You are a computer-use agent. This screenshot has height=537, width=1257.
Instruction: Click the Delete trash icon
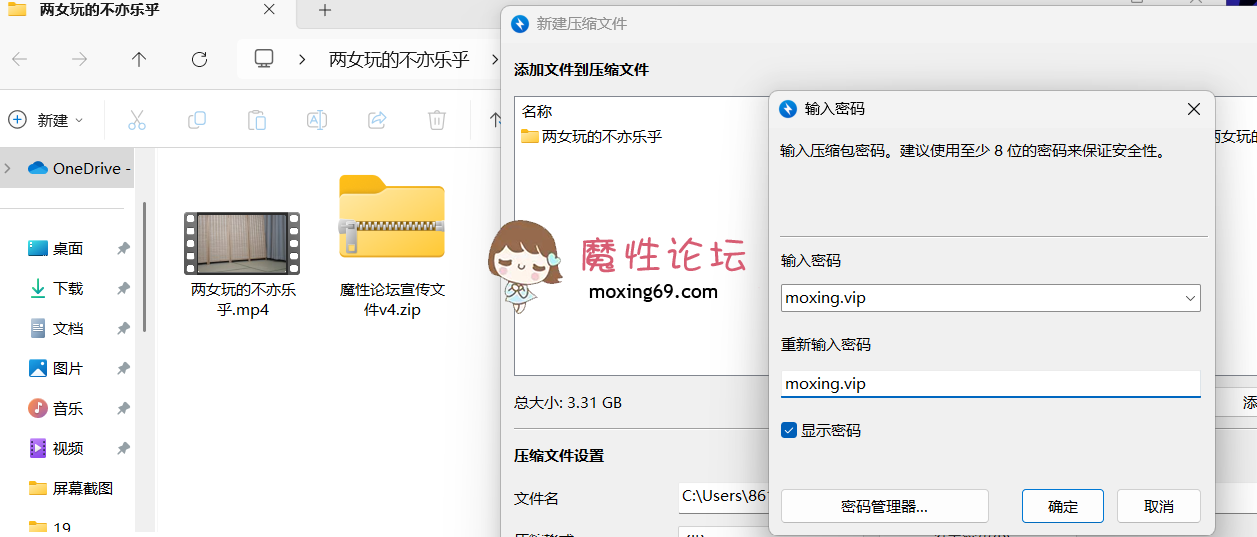click(437, 120)
